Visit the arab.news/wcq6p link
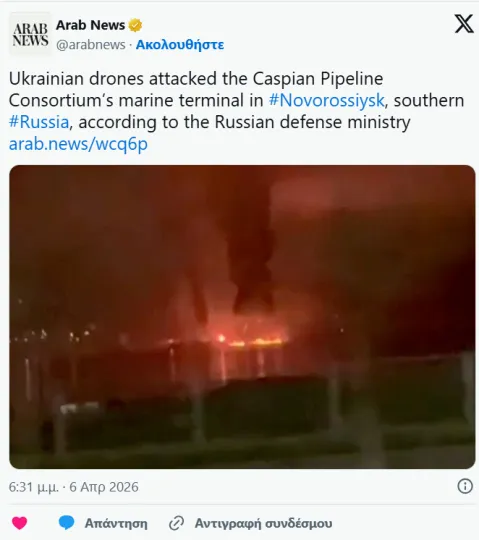This screenshot has height=540, width=479. (78, 144)
